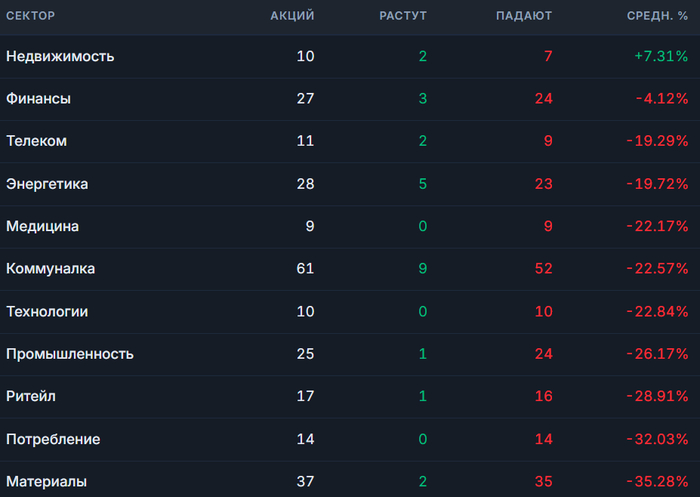Viewport: 700px width, 497px height.
Task: Sort by the ПАДАЮТ column header
Action: coord(524,16)
